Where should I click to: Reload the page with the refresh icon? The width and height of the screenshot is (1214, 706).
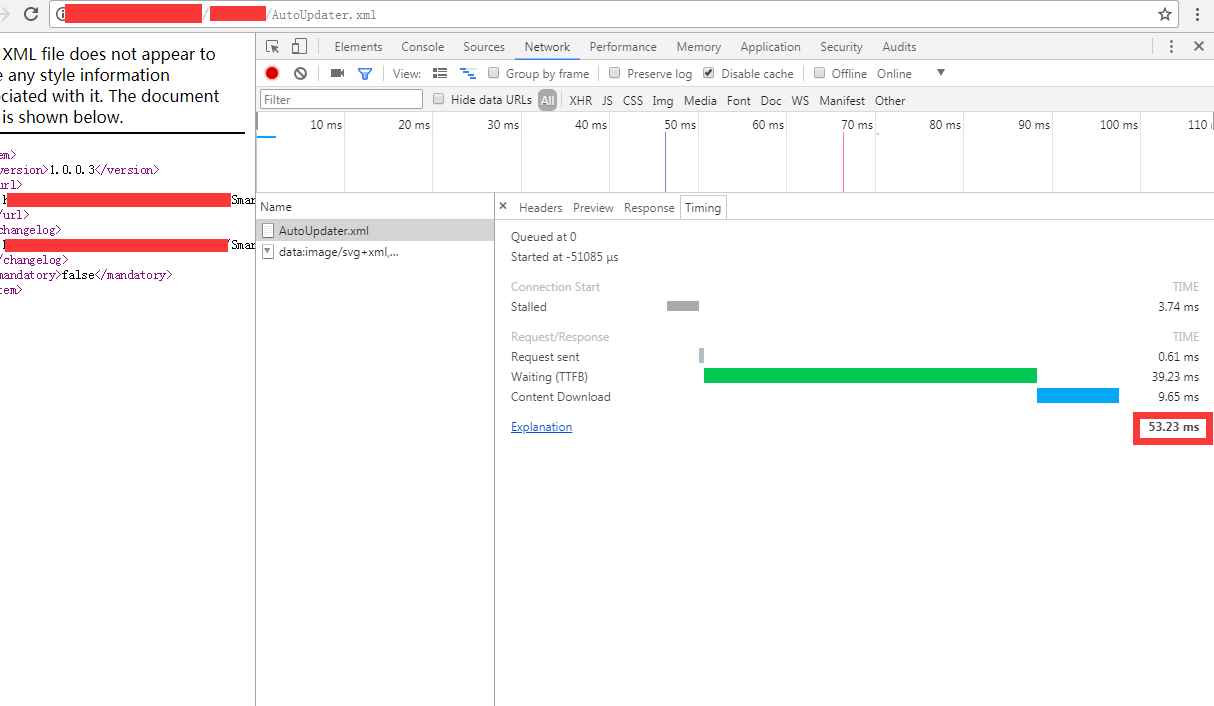pos(31,14)
